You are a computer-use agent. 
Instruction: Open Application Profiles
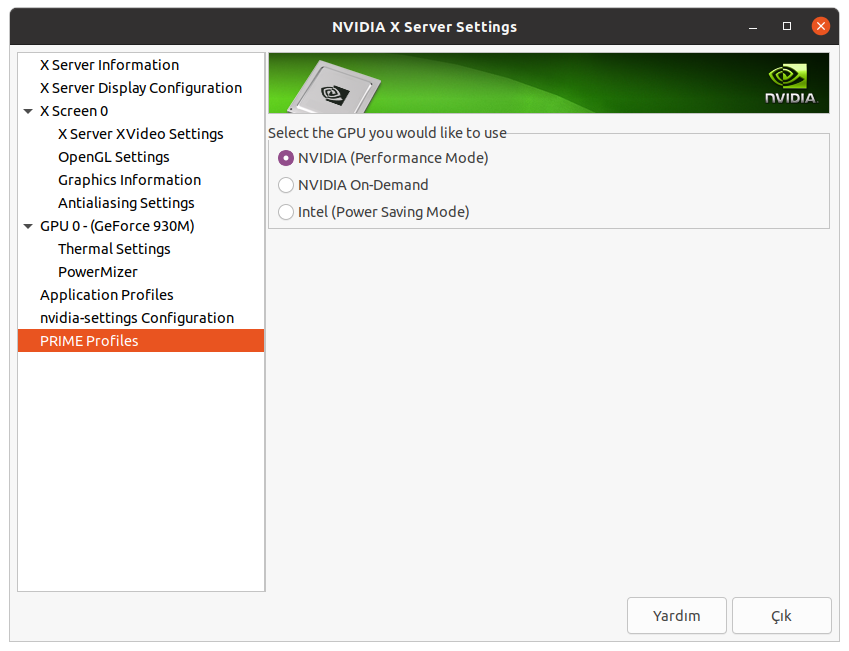106,295
